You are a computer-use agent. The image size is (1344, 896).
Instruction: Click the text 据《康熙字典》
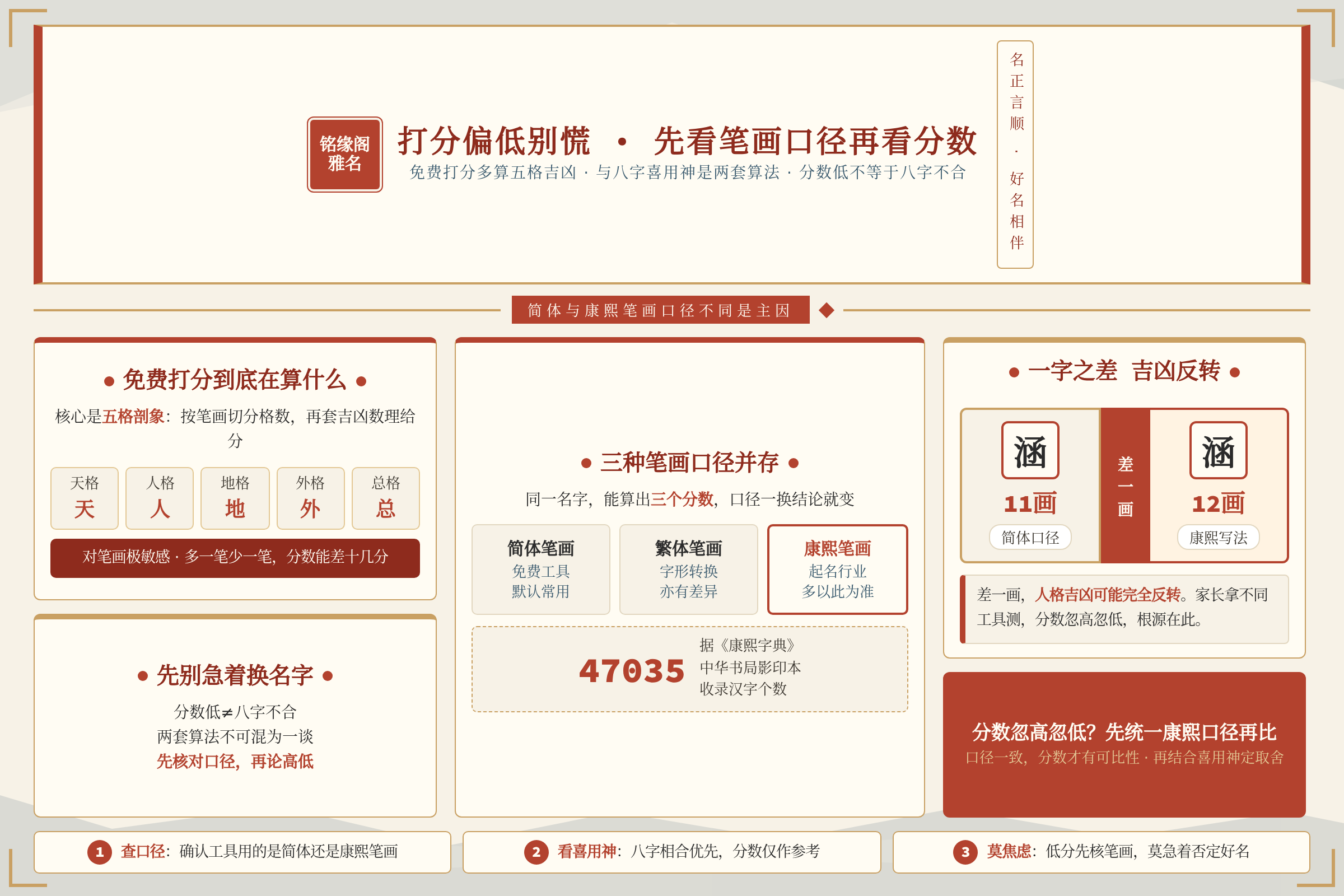pyautogui.click(x=750, y=645)
